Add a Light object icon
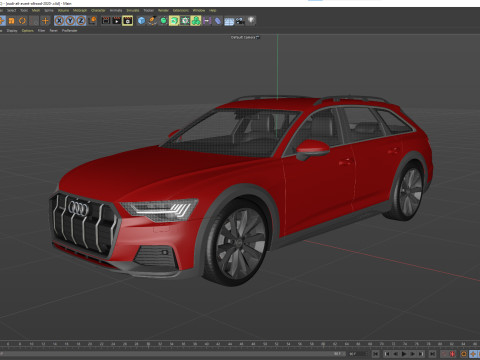480x360 pixels. [x=251, y=21]
